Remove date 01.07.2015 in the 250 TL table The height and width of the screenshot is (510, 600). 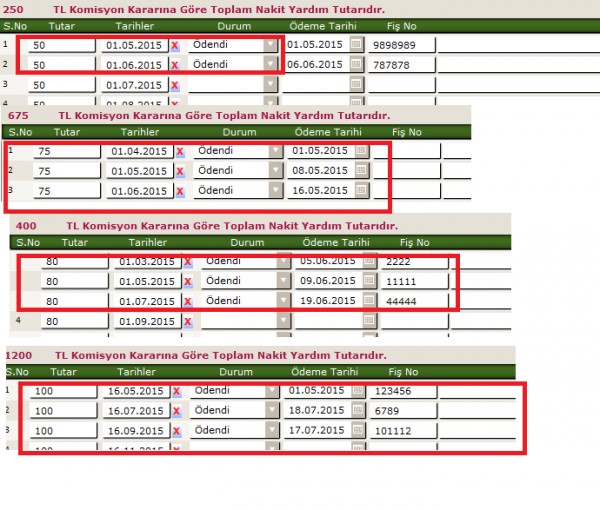175,85
